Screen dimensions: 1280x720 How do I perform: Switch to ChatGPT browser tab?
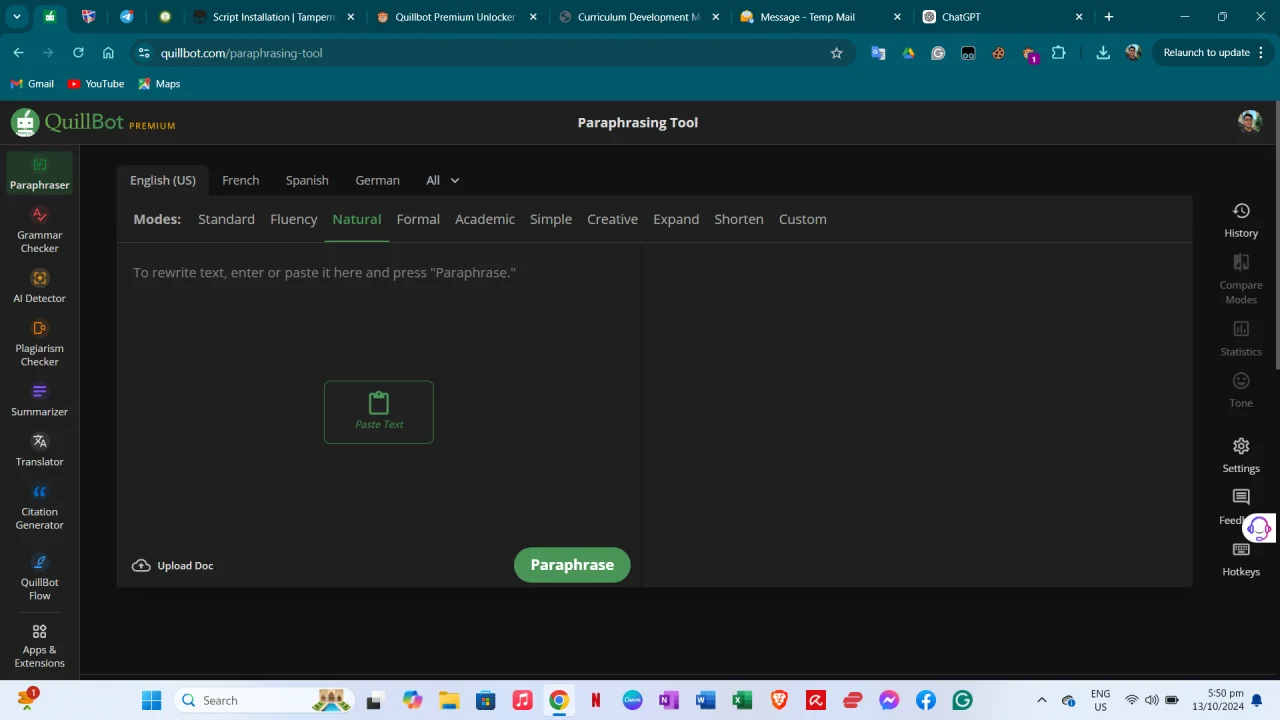tap(1002, 17)
